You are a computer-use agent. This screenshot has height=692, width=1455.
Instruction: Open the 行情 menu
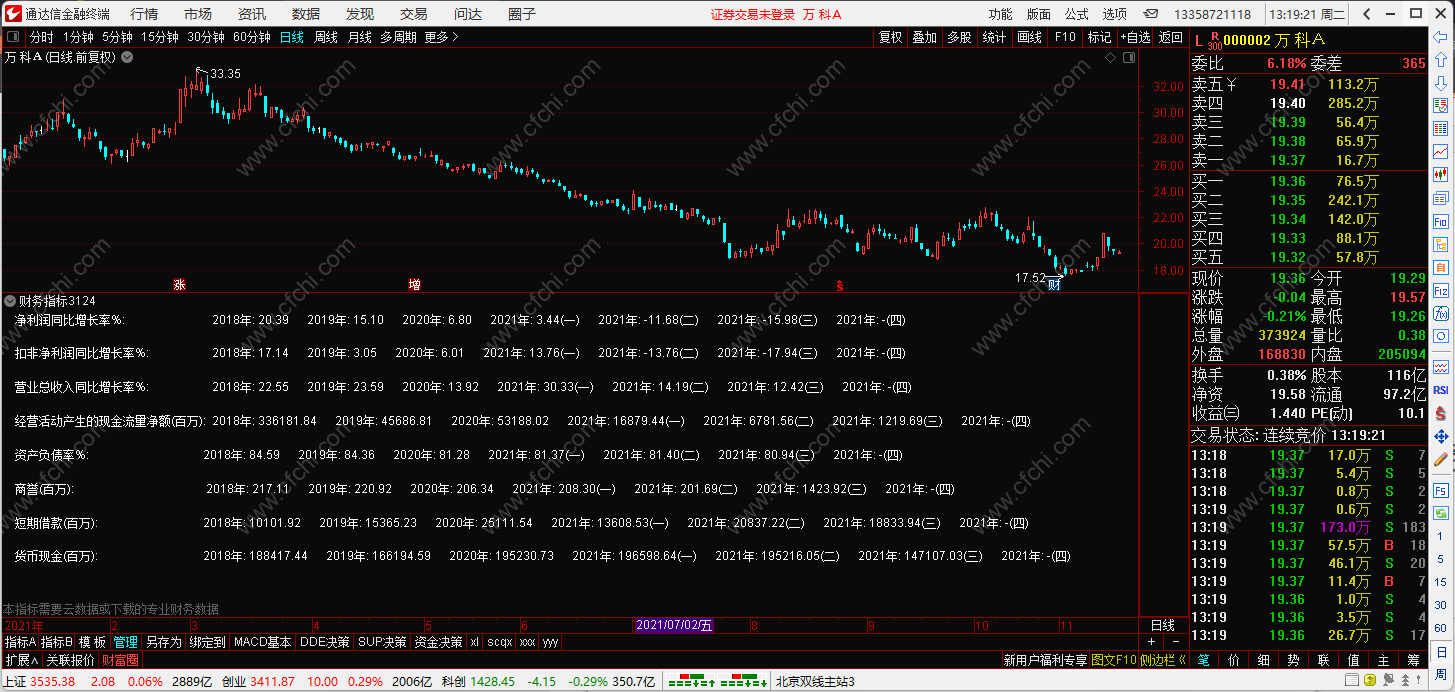pyautogui.click(x=144, y=14)
